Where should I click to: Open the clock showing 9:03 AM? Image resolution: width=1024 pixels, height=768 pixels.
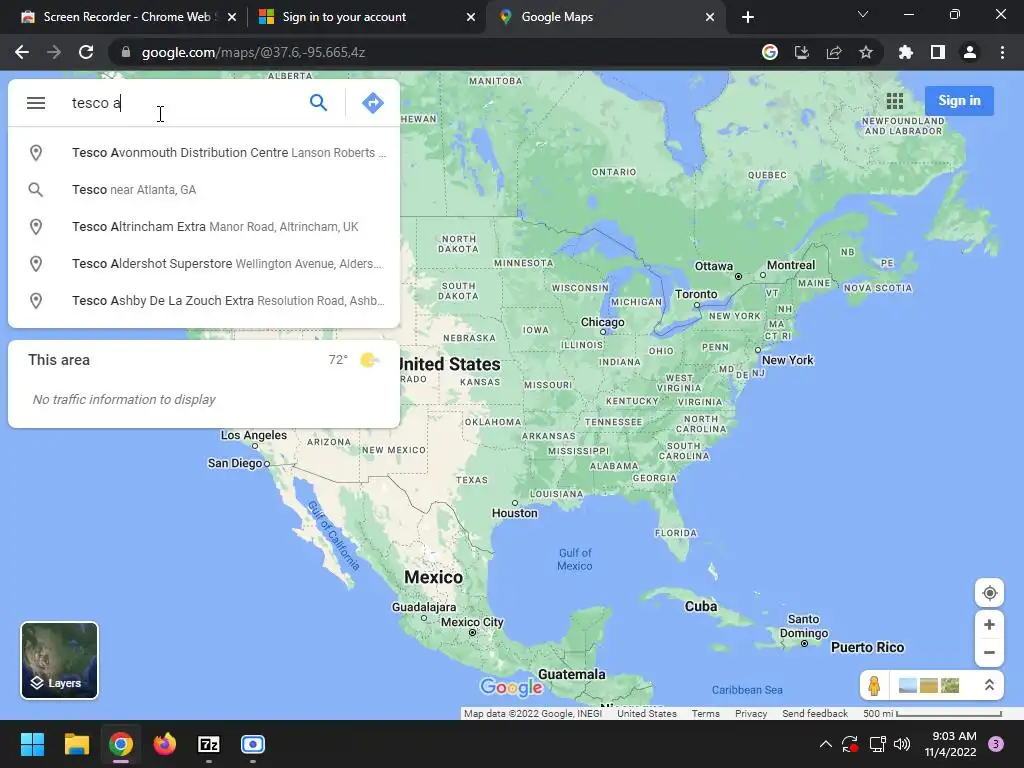[950, 744]
